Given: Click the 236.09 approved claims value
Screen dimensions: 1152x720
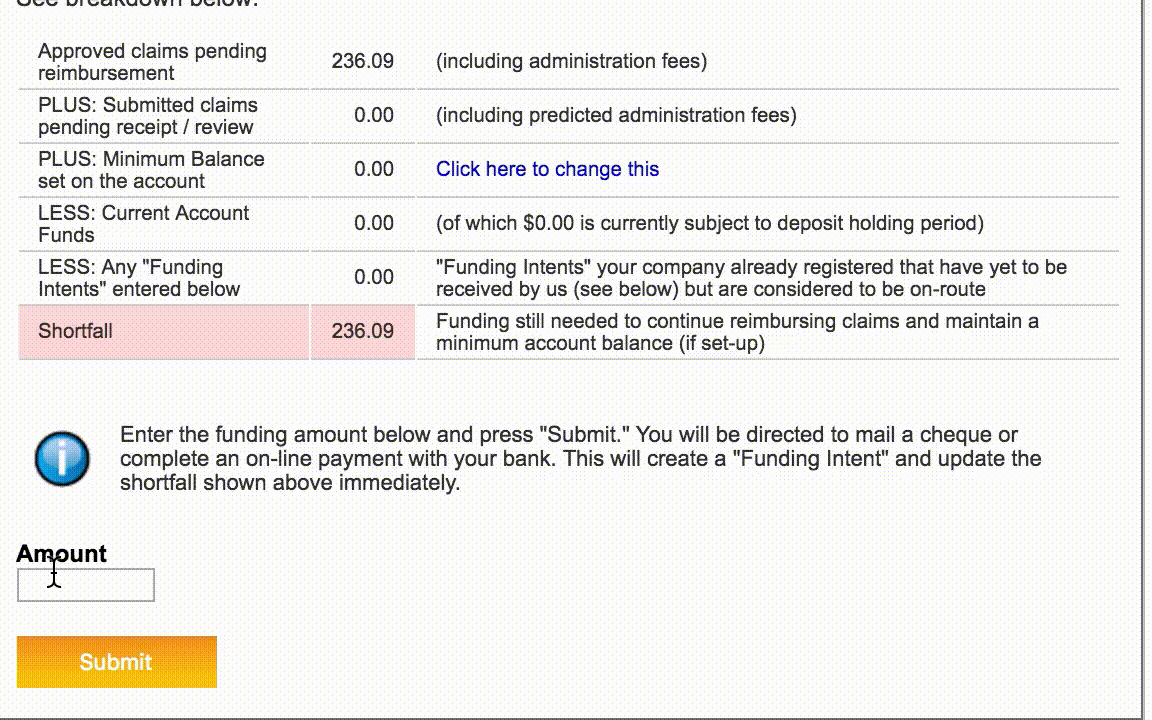Looking at the screenshot, I should coord(362,61).
